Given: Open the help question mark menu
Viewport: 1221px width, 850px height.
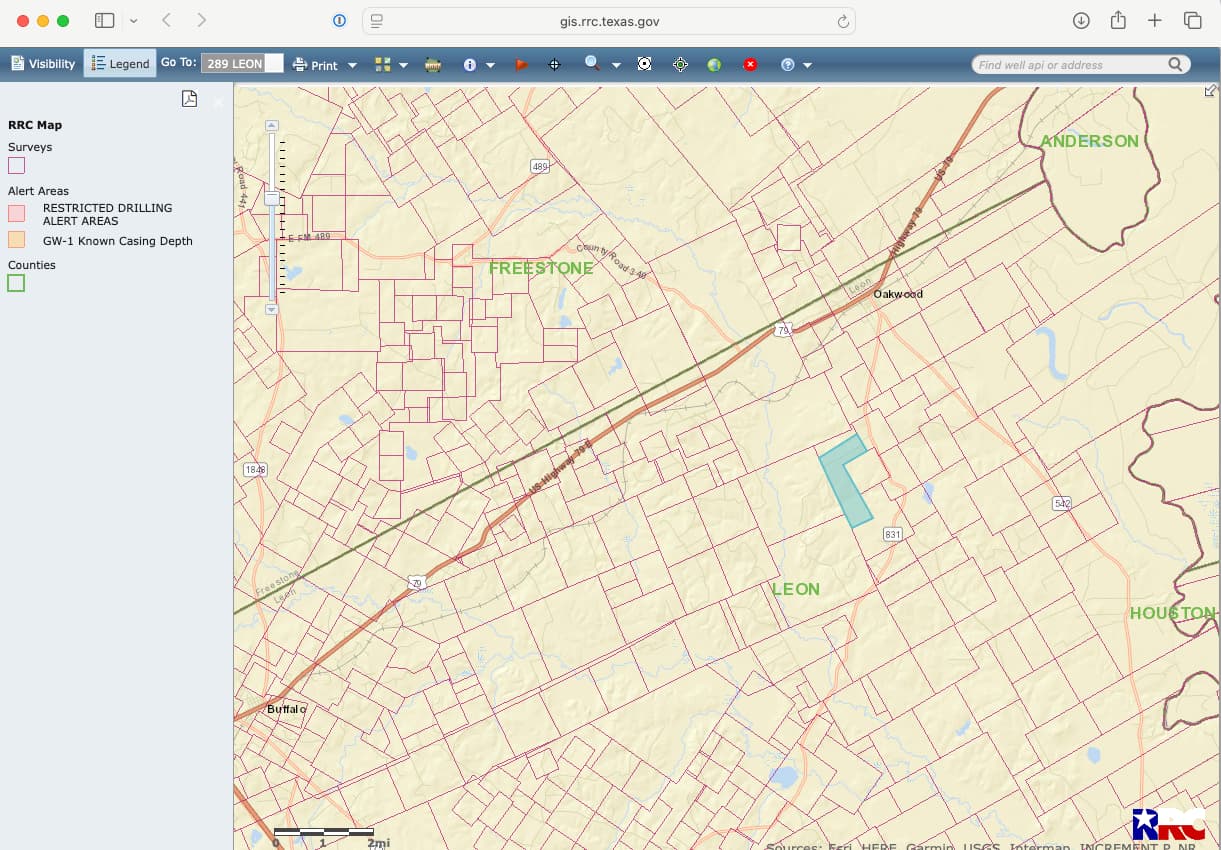Looking at the screenshot, I should [x=788, y=65].
